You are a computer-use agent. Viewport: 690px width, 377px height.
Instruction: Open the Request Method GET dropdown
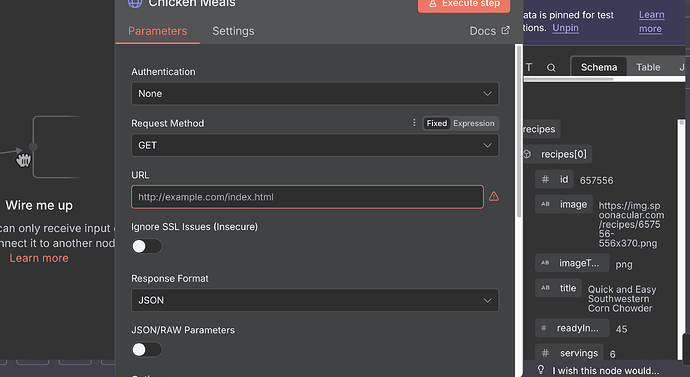(315, 145)
